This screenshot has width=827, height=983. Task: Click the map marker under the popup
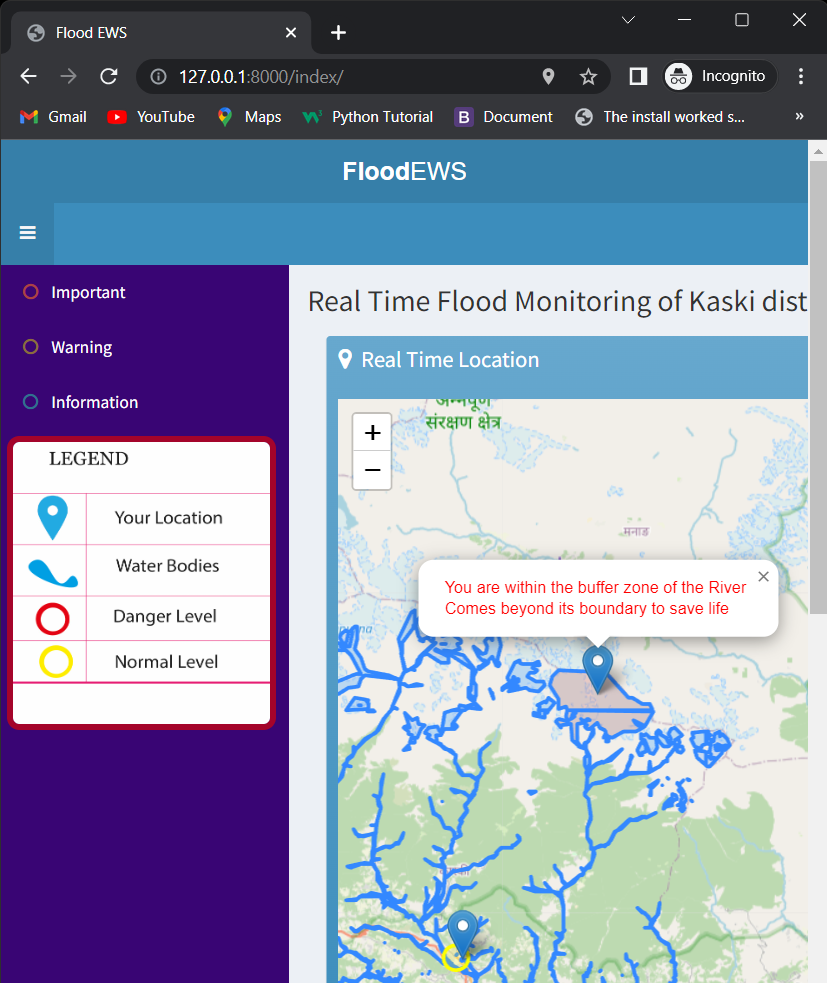click(x=598, y=670)
